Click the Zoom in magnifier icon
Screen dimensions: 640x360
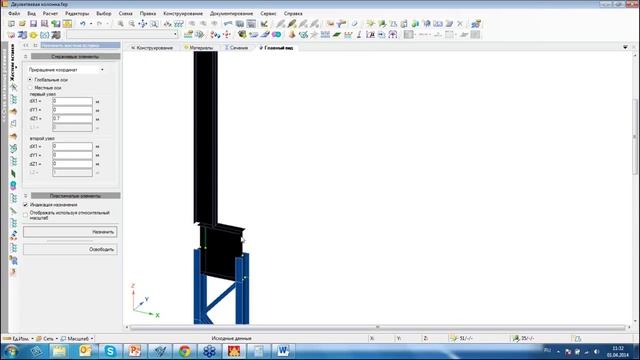tap(120, 24)
